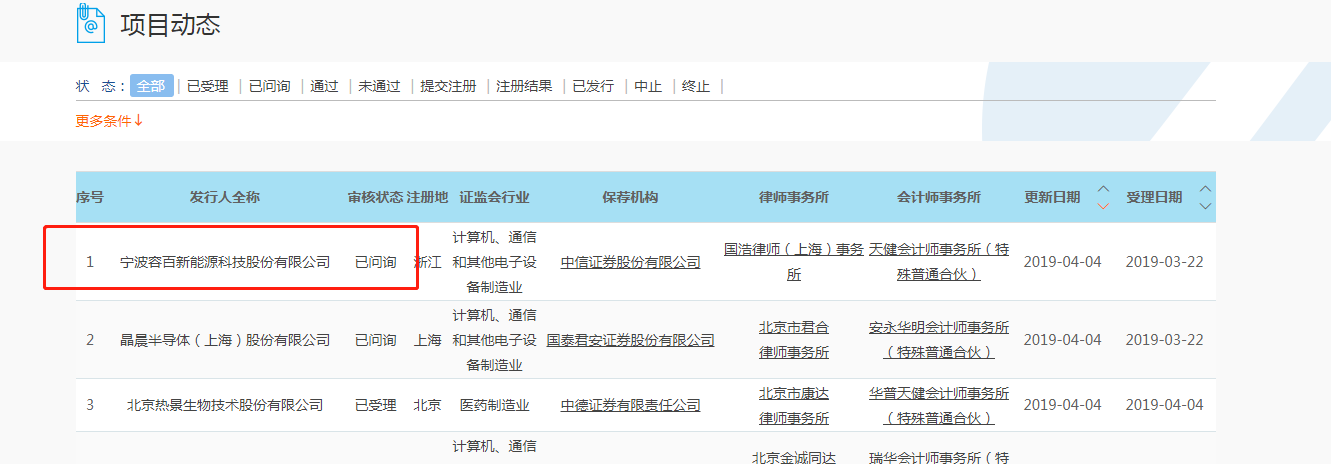Screen dimensions: 1331x464
Task: Click the 注册地 column header
Action: [427, 197]
